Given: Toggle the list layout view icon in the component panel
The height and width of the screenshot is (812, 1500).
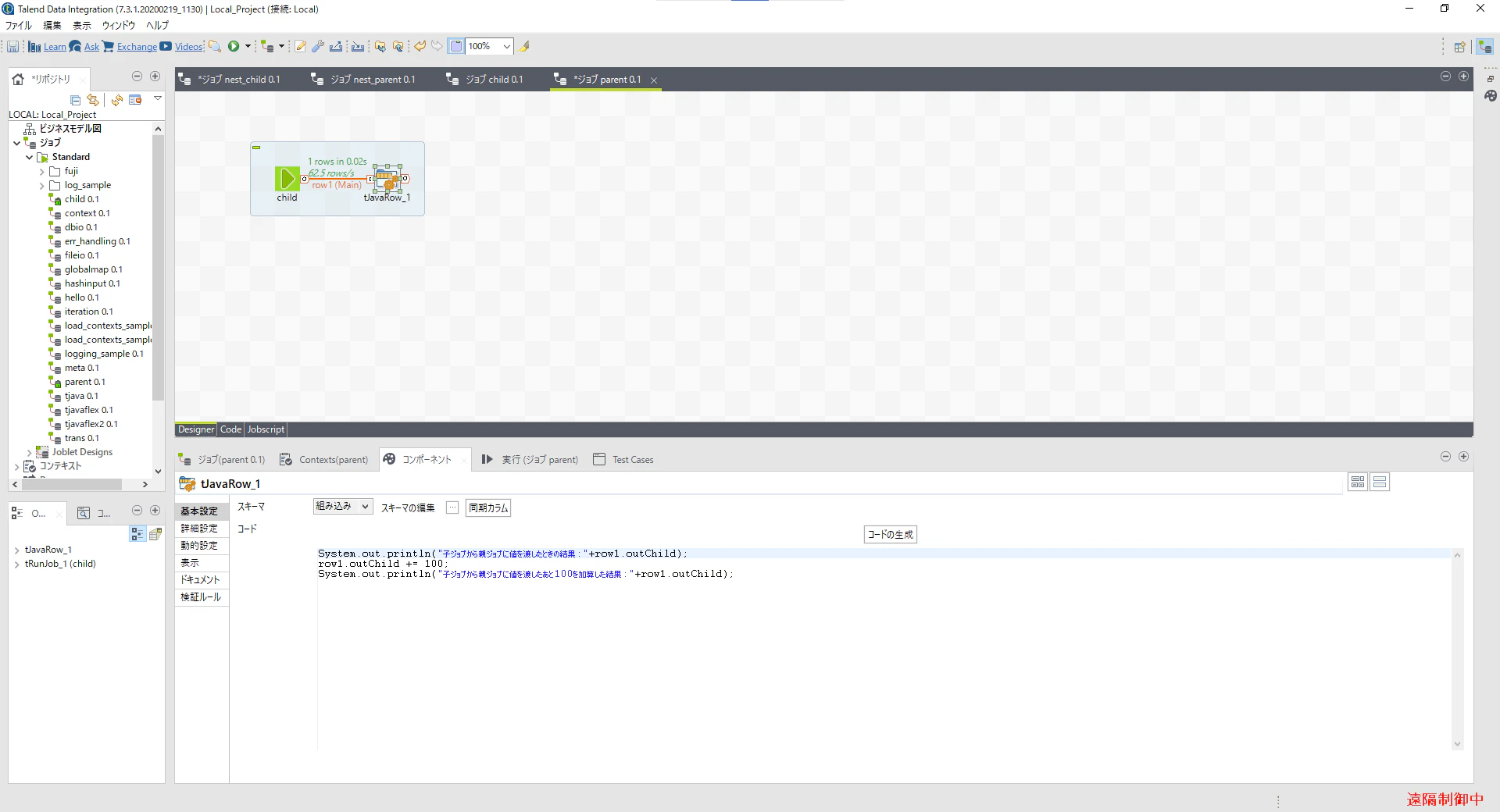Looking at the screenshot, I should 1380,483.
